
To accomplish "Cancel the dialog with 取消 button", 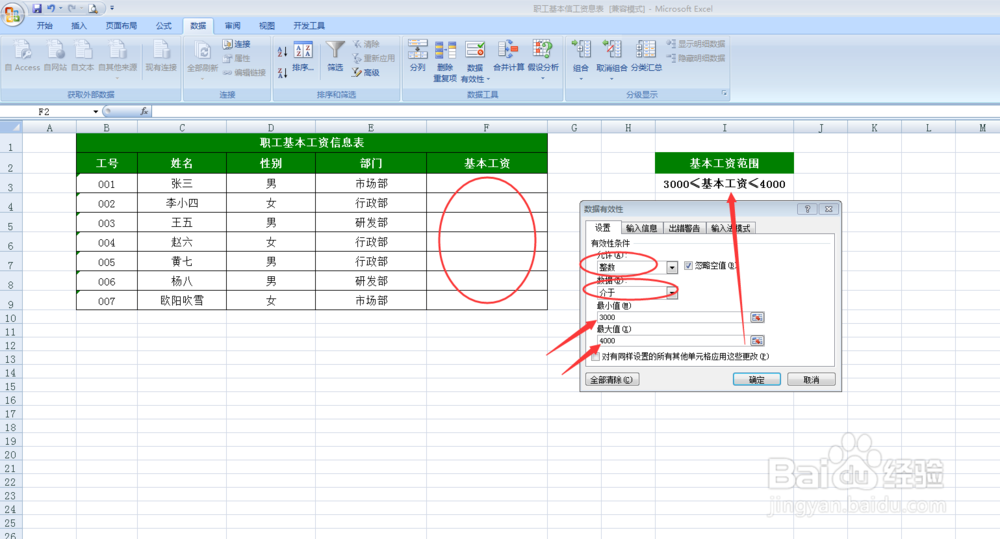I will [811, 380].
